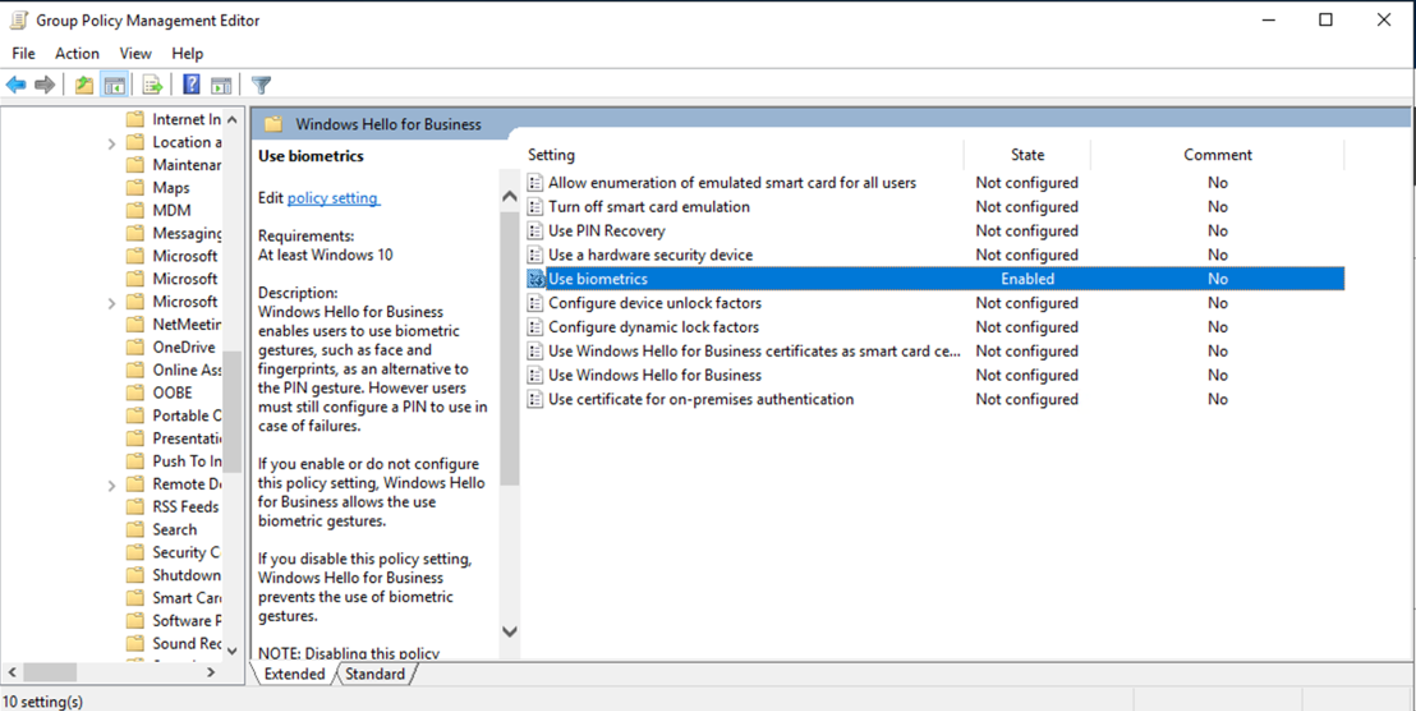Open the View menu
This screenshot has height=711, width=1416.
pos(135,53)
